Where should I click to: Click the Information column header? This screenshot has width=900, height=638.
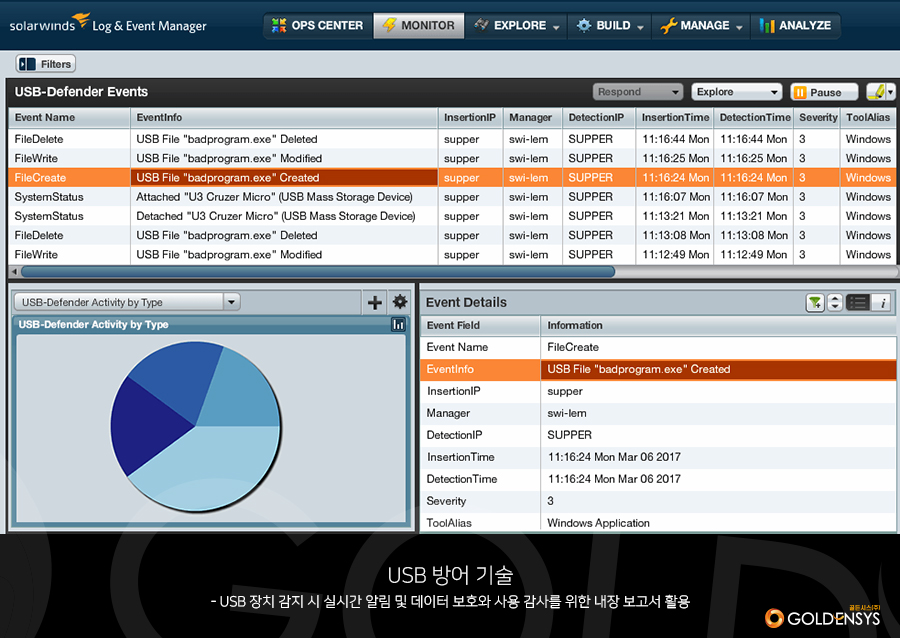(x=718, y=325)
